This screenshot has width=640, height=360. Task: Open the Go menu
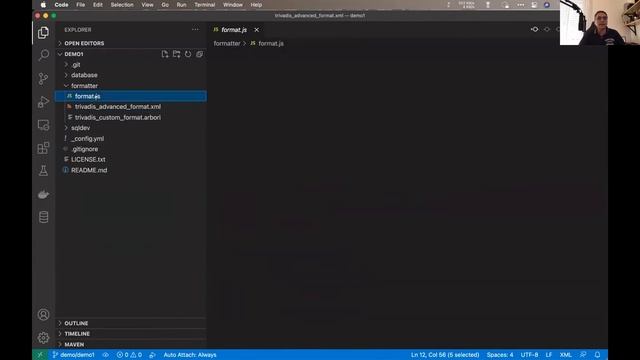(165, 5)
